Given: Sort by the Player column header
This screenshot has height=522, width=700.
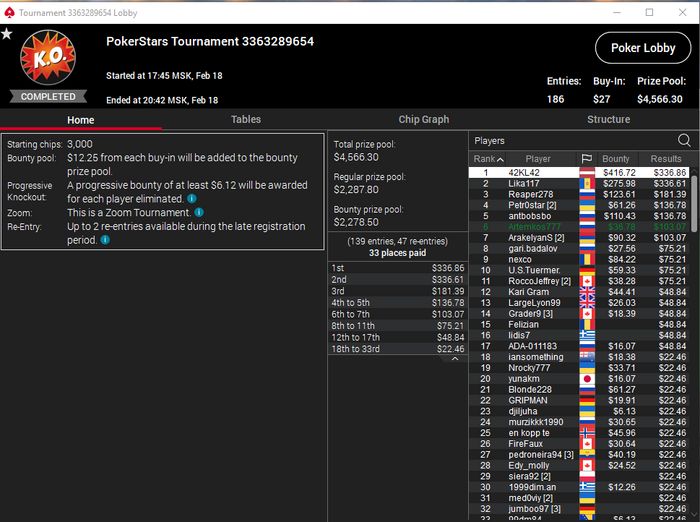Looking at the screenshot, I should [538, 159].
